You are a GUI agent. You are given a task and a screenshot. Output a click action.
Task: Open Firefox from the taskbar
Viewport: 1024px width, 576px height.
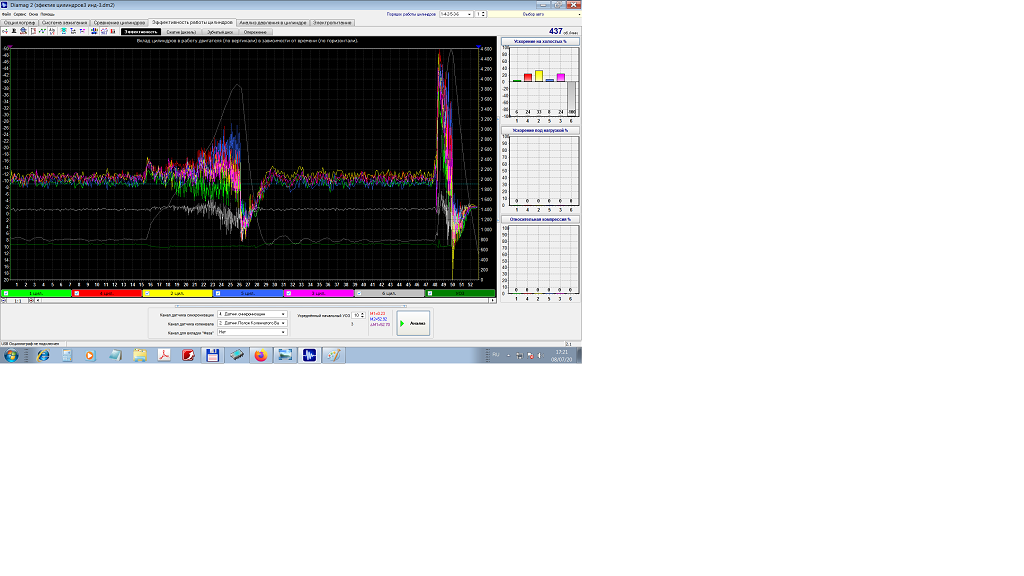tap(260, 355)
